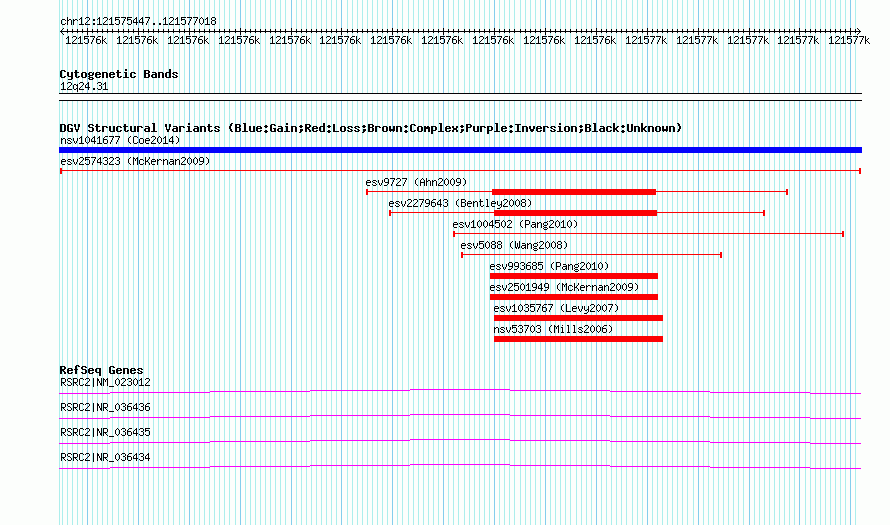
Task: Click the 12q24.31 cytogenetic band
Action: pos(84,87)
